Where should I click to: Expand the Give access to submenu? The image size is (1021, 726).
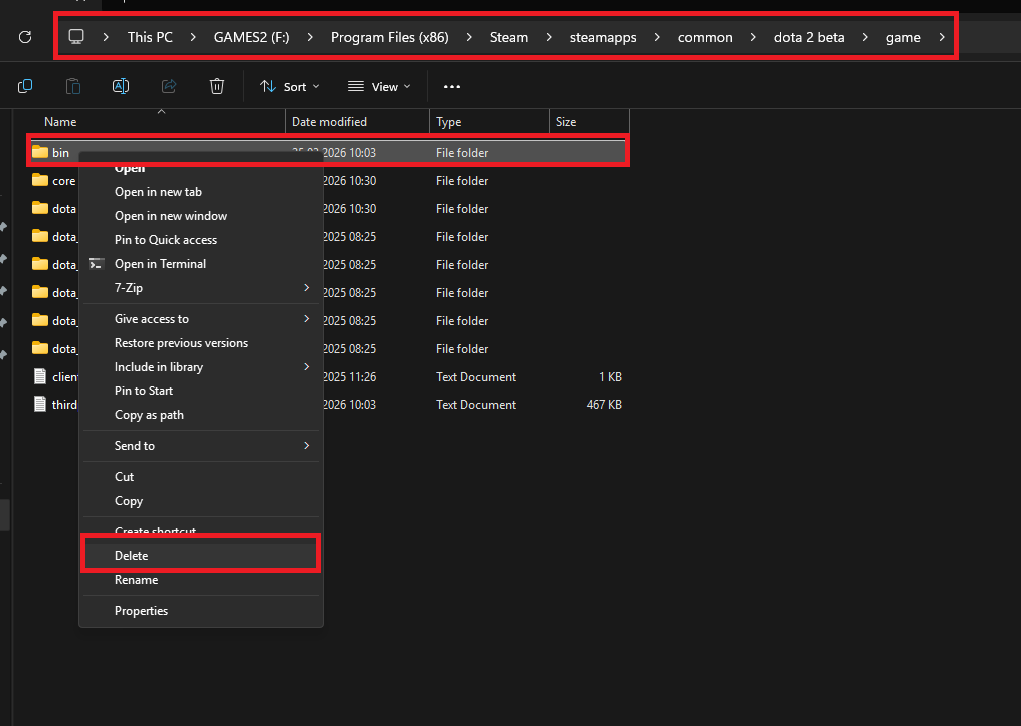coord(201,319)
